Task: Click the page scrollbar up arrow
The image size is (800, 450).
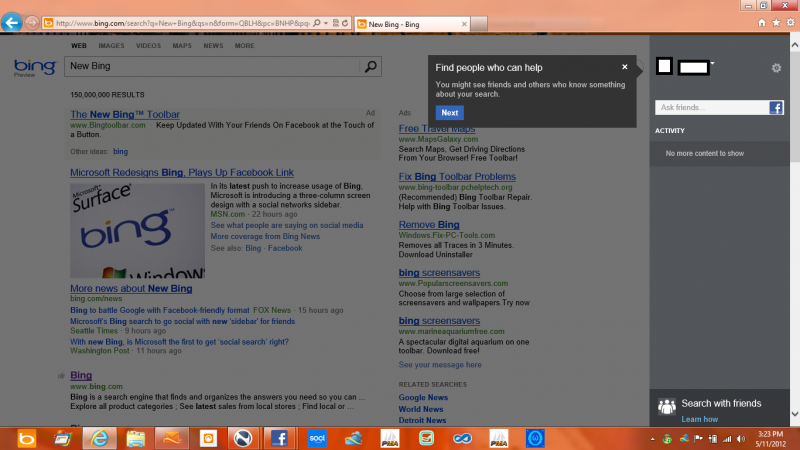Action: tap(794, 45)
